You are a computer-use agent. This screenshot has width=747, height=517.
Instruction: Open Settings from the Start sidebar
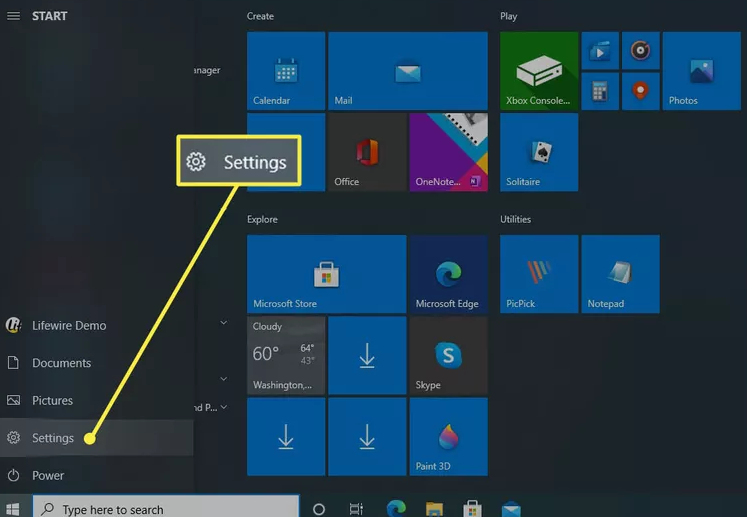click(x=97, y=438)
